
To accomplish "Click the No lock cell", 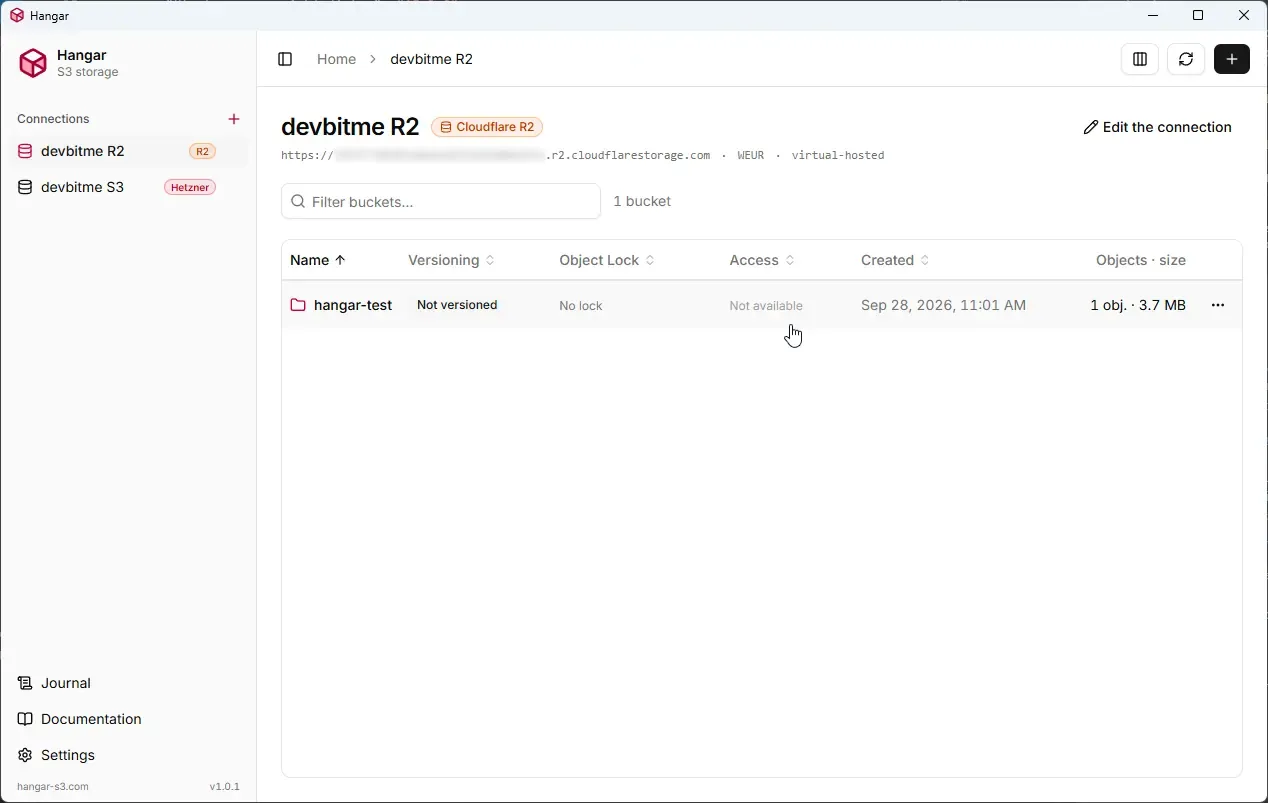I will pos(581,306).
